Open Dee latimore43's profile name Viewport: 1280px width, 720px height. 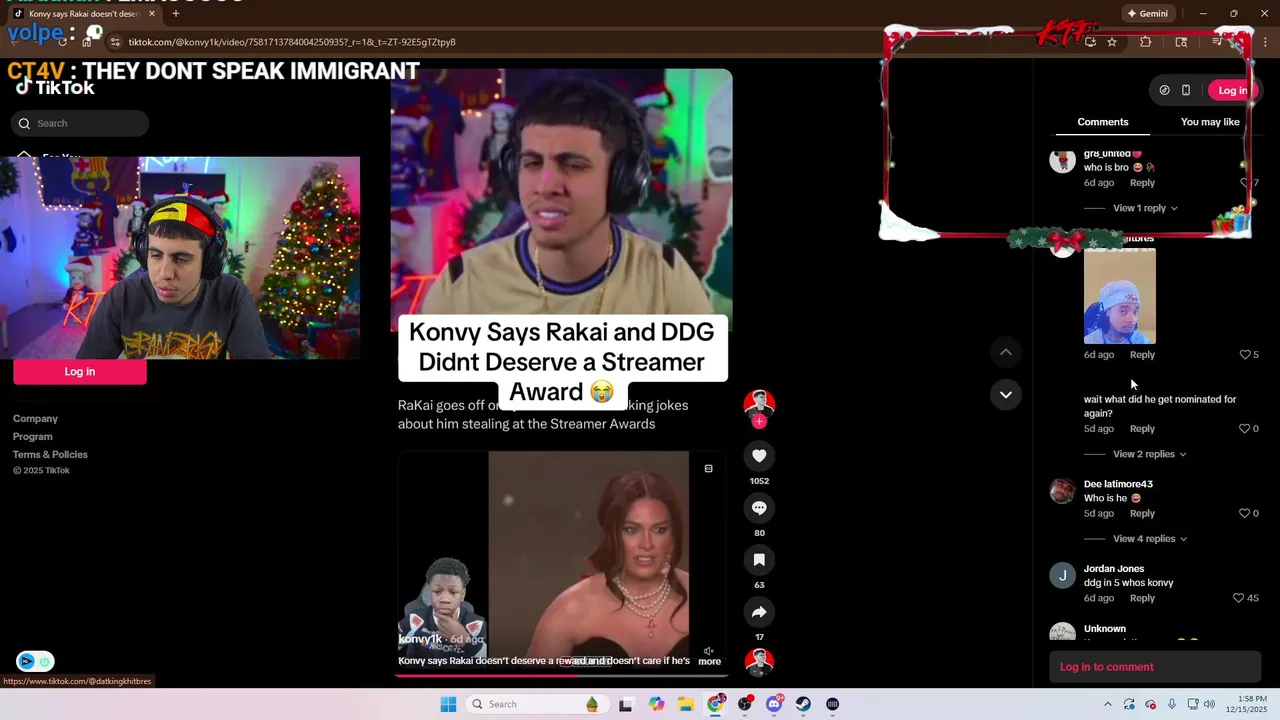[1118, 484]
